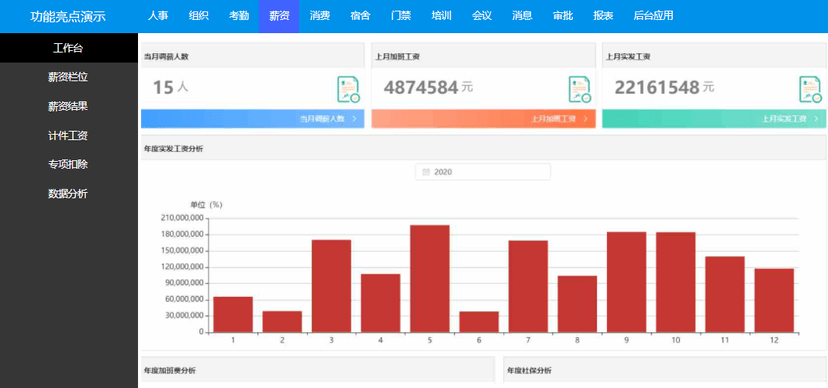Viewport: 828px width, 388px height.
Task: Click the arrow on the orange 上月加班工资 bar
Action: [586, 119]
